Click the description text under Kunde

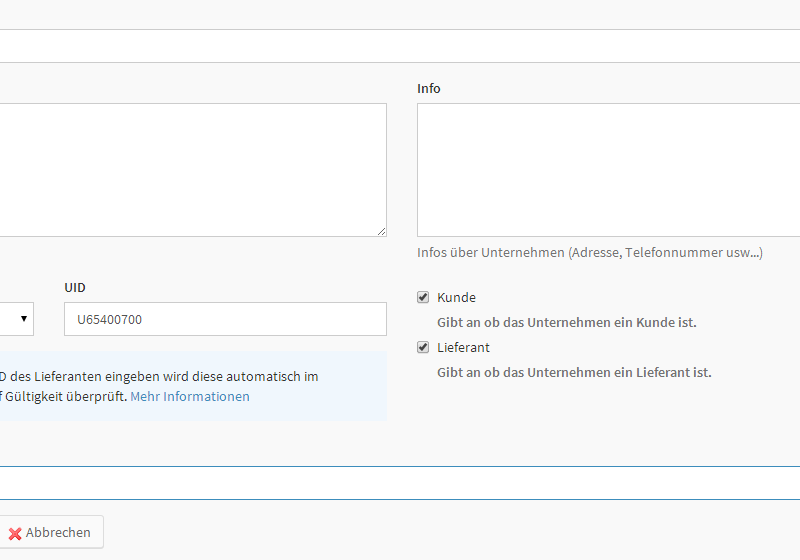[x=566, y=323]
